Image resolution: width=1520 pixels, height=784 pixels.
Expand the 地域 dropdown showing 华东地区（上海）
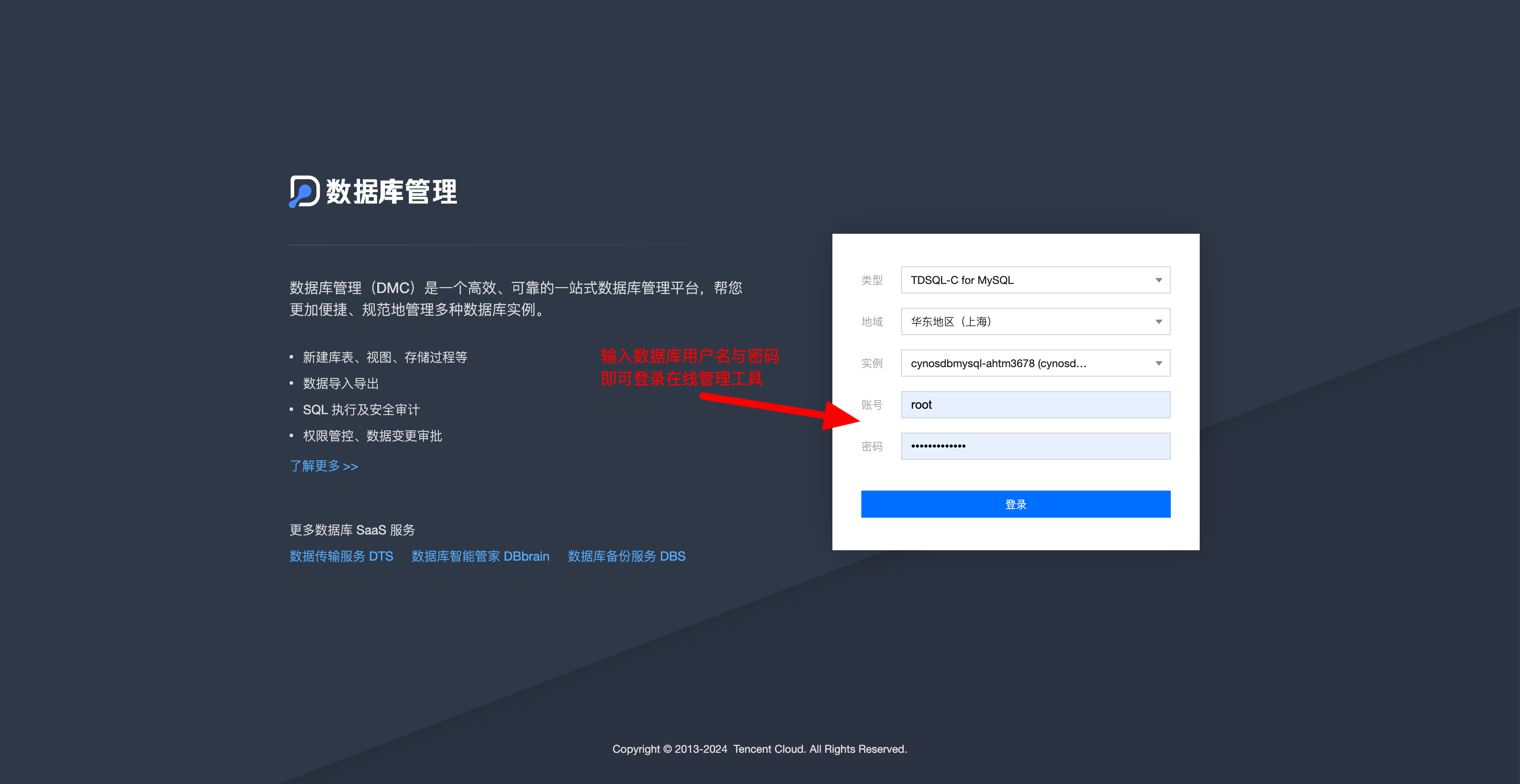[x=1035, y=321]
